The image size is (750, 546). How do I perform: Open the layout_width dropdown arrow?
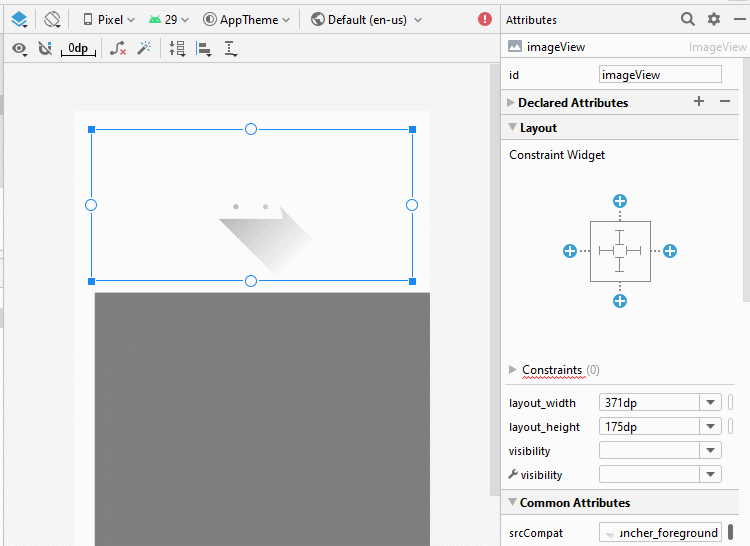(x=710, y=403)
